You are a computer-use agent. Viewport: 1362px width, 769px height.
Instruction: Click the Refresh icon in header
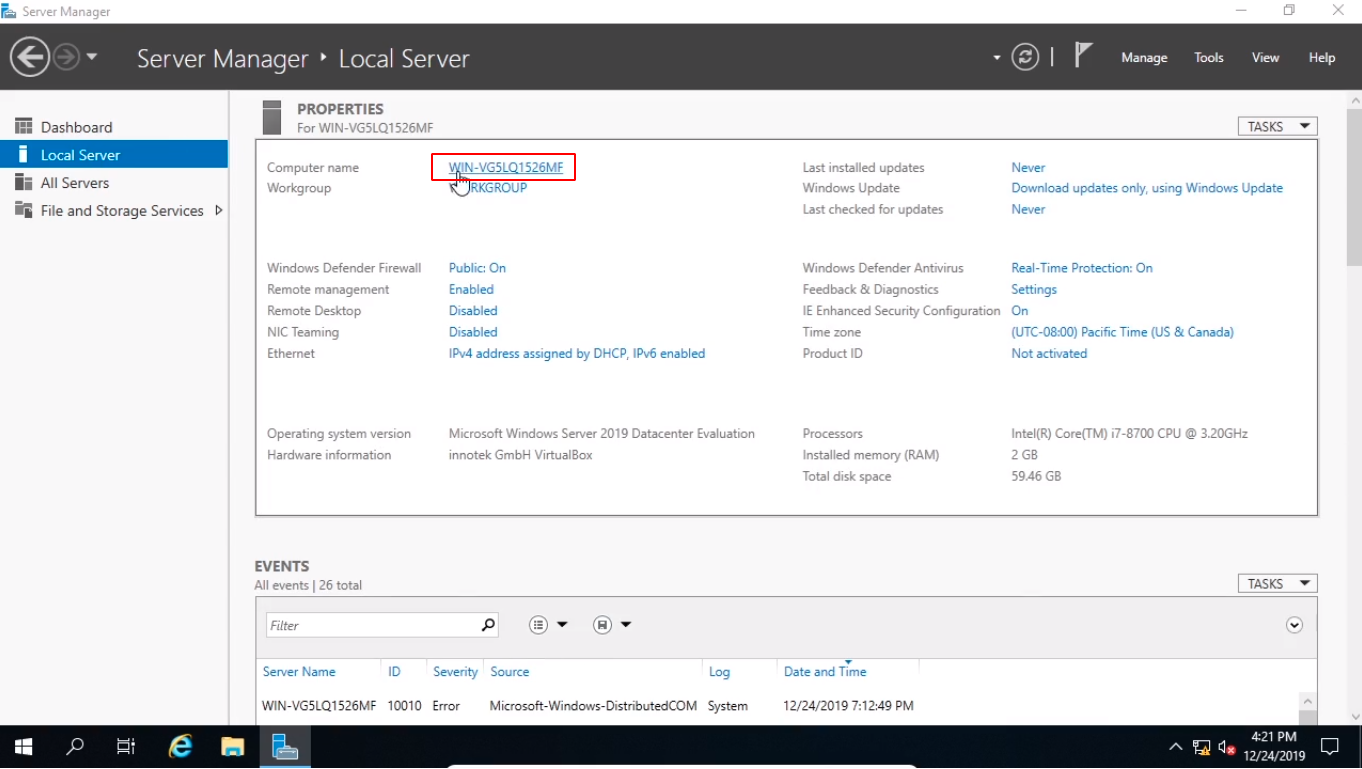[1025, 57]
